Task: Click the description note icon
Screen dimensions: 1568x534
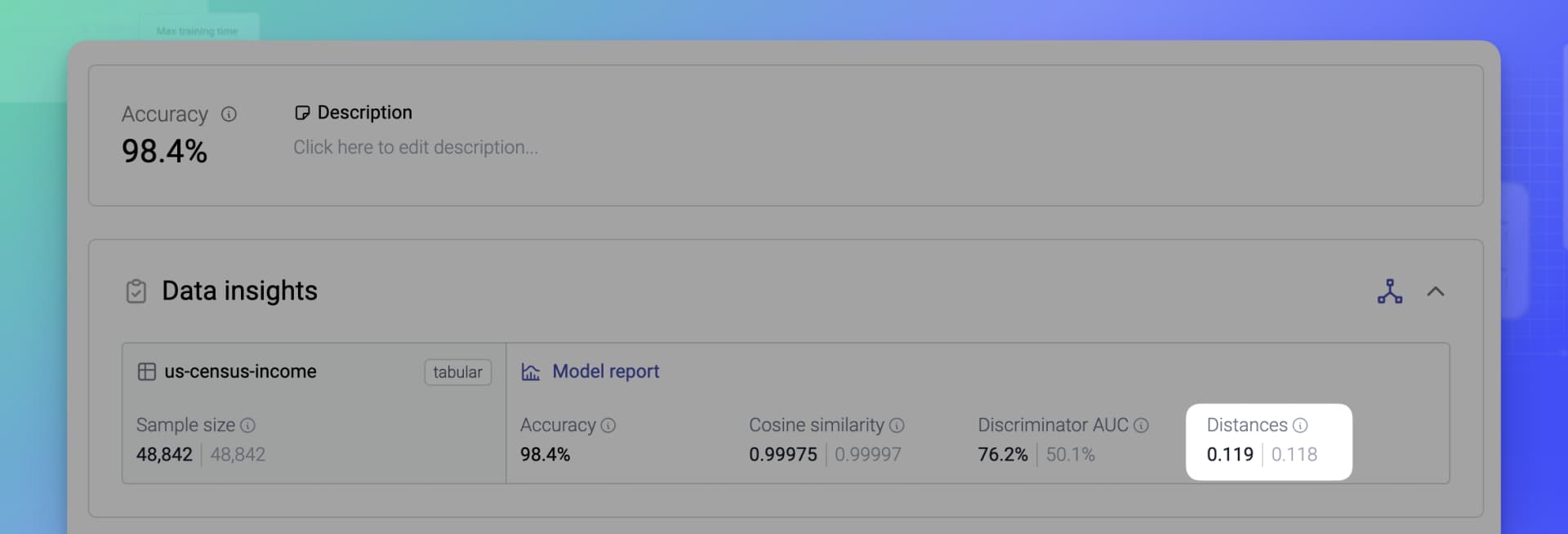Action: (303, 112)
